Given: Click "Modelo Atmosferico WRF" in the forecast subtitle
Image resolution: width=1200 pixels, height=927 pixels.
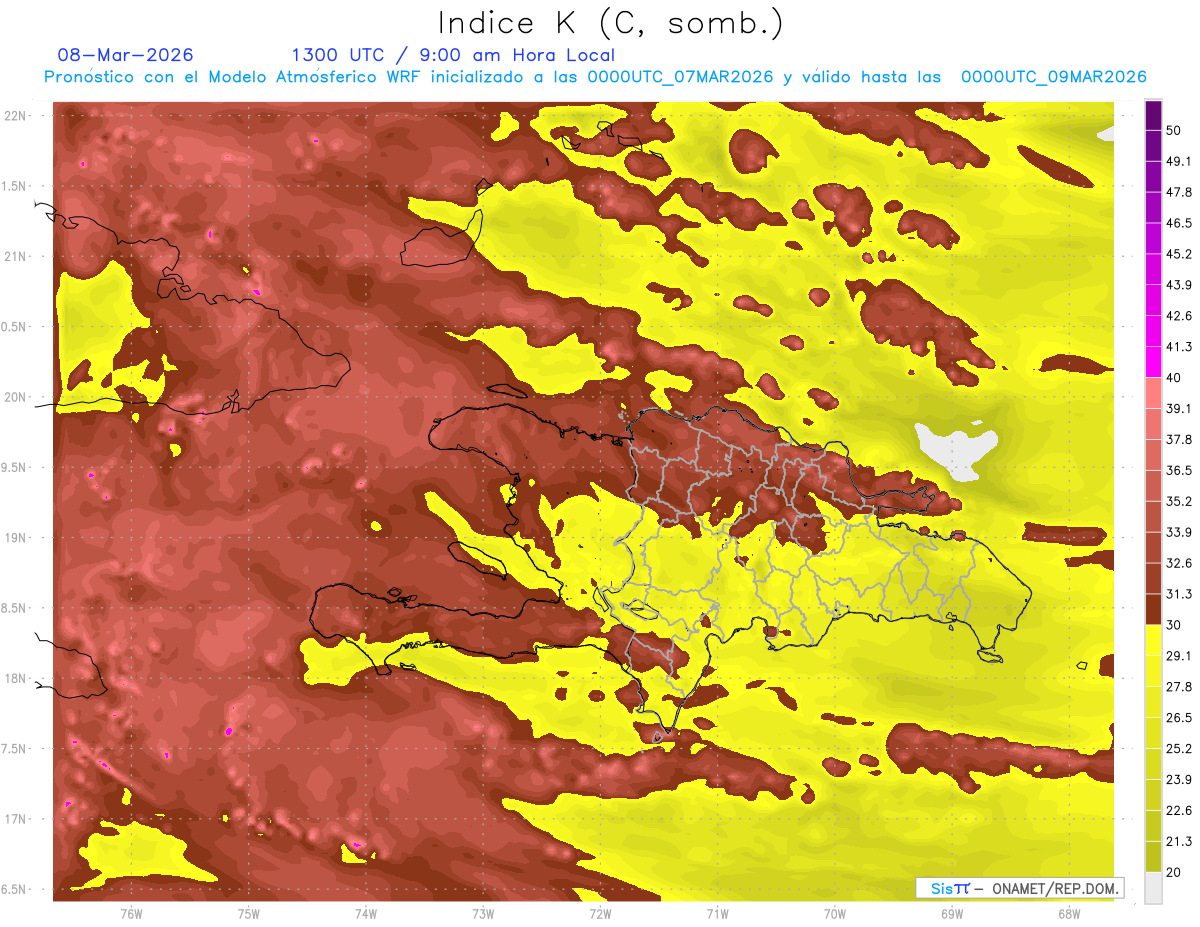Looking at the screenshot, I should click(325, 77).
